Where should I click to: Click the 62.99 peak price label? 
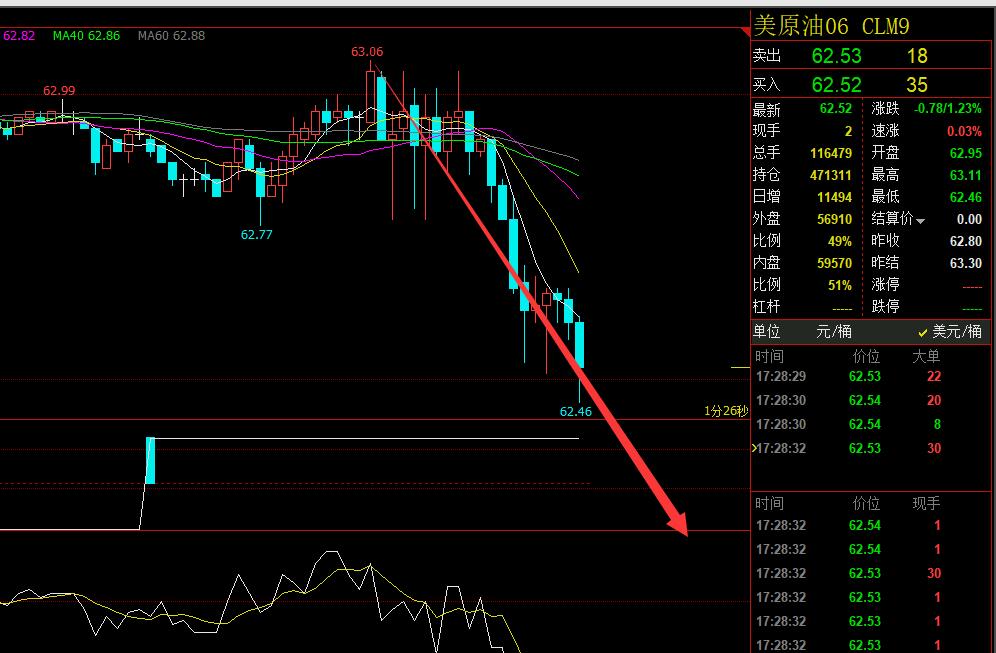59,91
